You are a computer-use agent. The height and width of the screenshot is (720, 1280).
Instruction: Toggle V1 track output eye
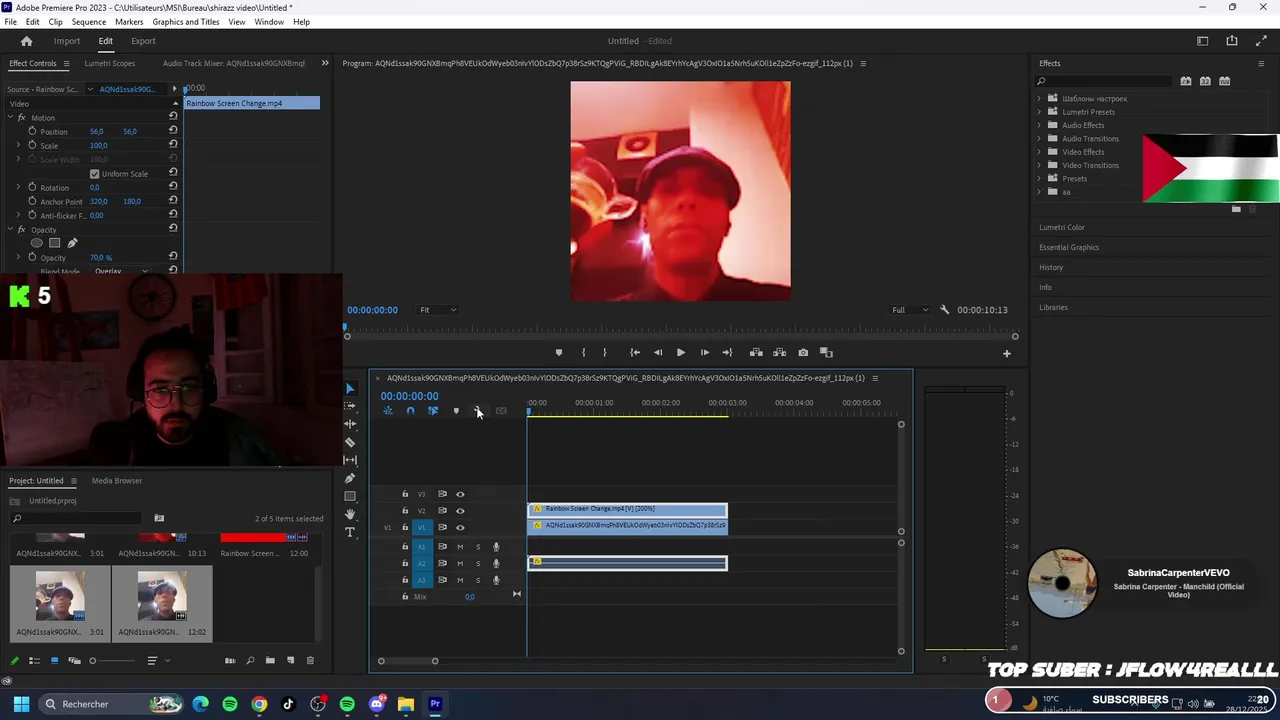[x=460, y=527]
